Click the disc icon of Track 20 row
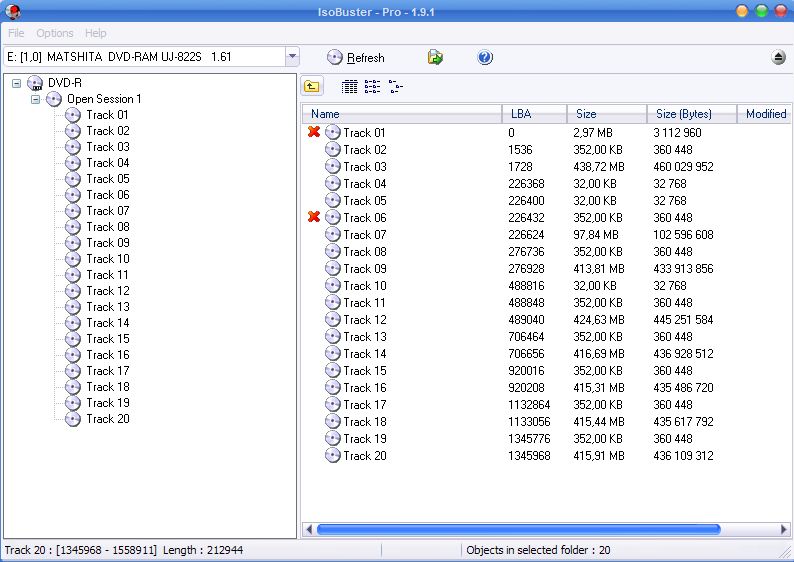Screen dimensions: 794x562 pos(333,455)
